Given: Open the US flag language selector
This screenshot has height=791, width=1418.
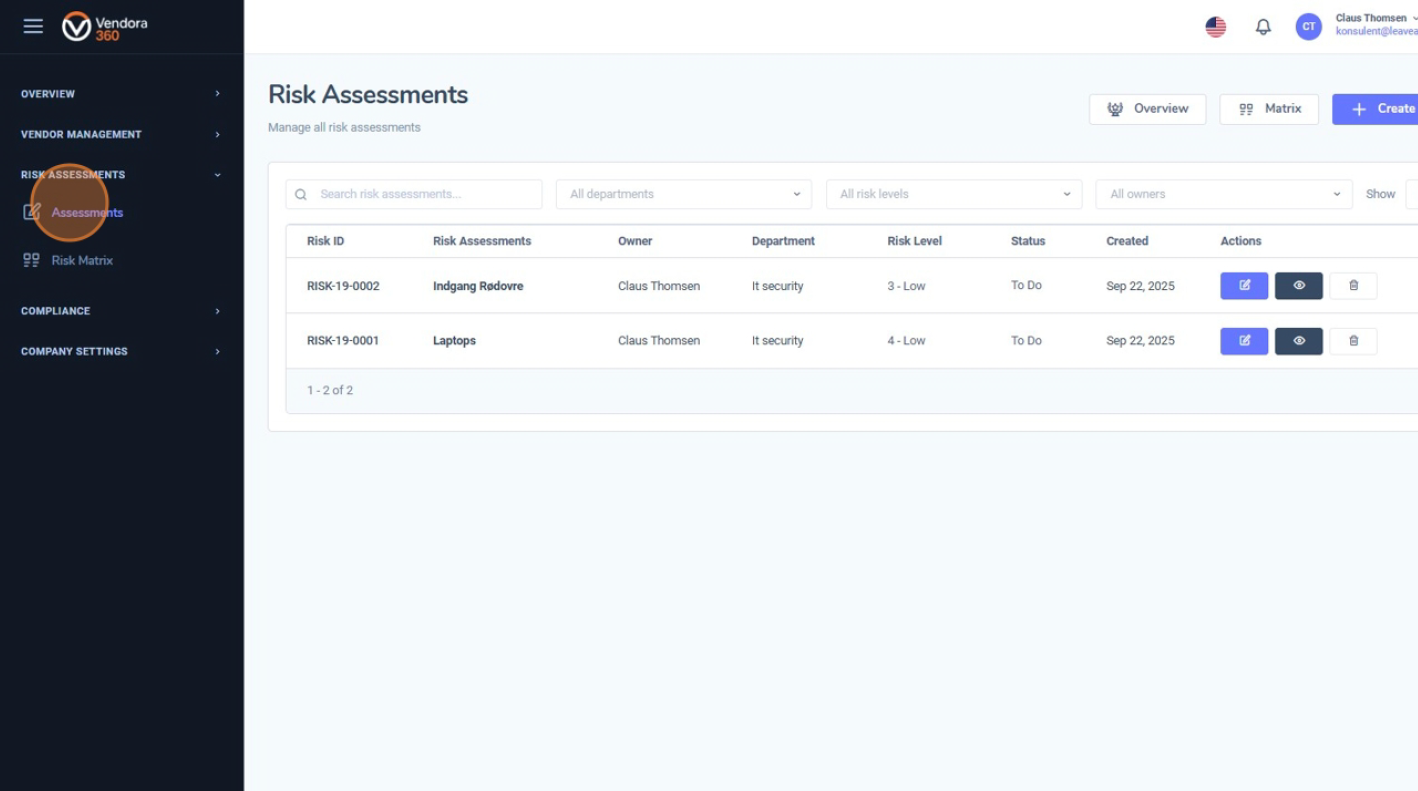Looking at the screenshot, I should (x=1215, y=26).
